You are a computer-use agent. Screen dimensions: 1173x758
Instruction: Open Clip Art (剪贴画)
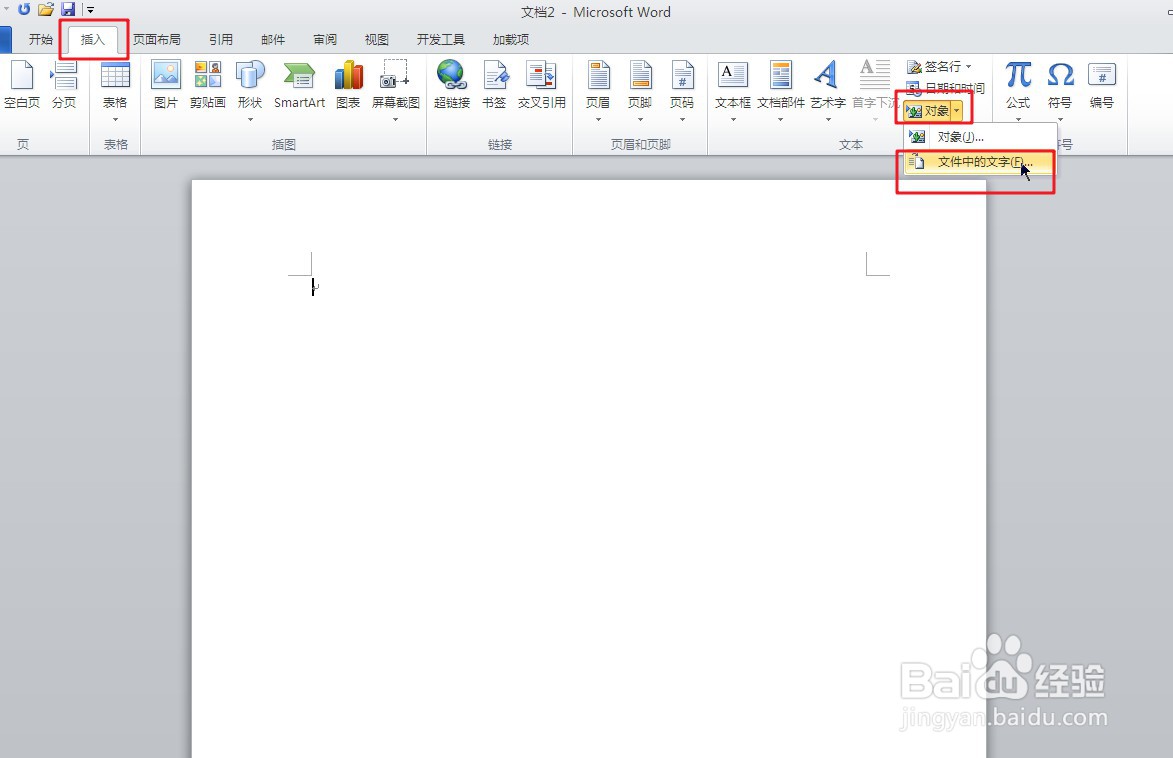(x=207, y=85)
